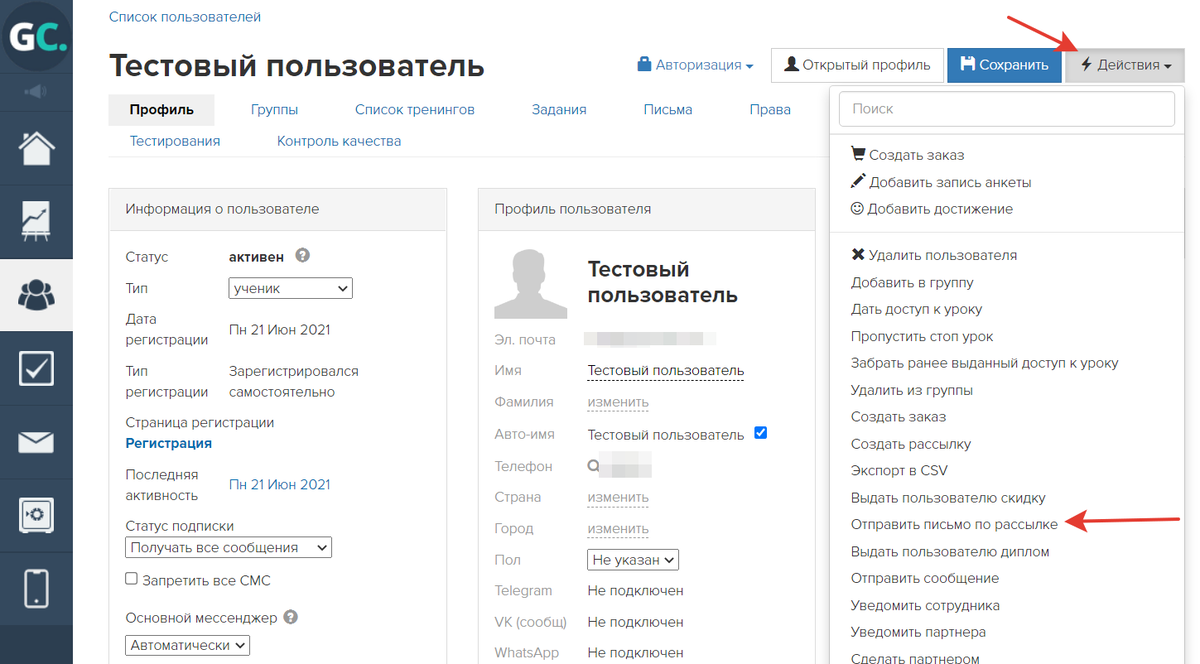Open the checkmark tasks sidebar icon
This screenshot has width=1200, height=664.
pyautogui.click(x=36, y=368)
